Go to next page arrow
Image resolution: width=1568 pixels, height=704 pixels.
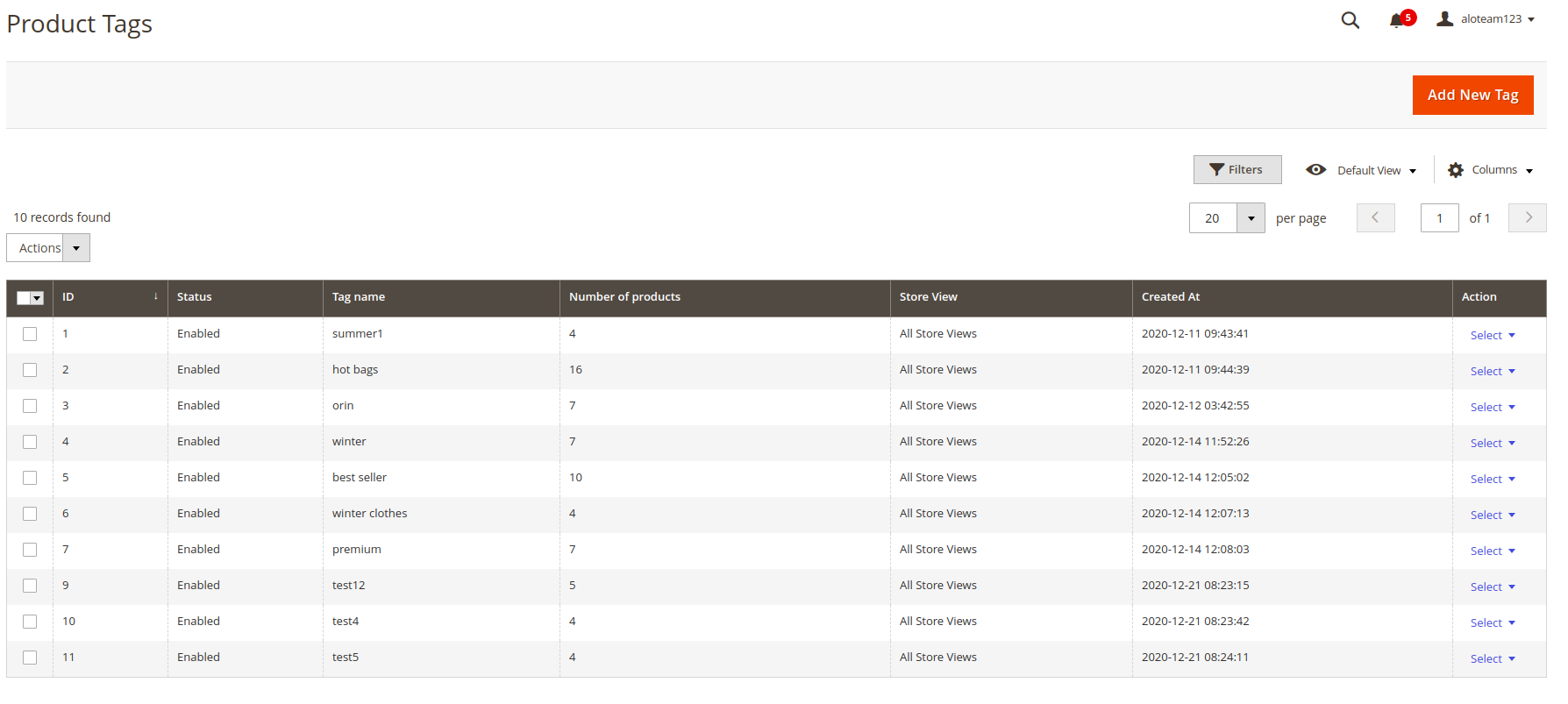tap(1527, 217)
